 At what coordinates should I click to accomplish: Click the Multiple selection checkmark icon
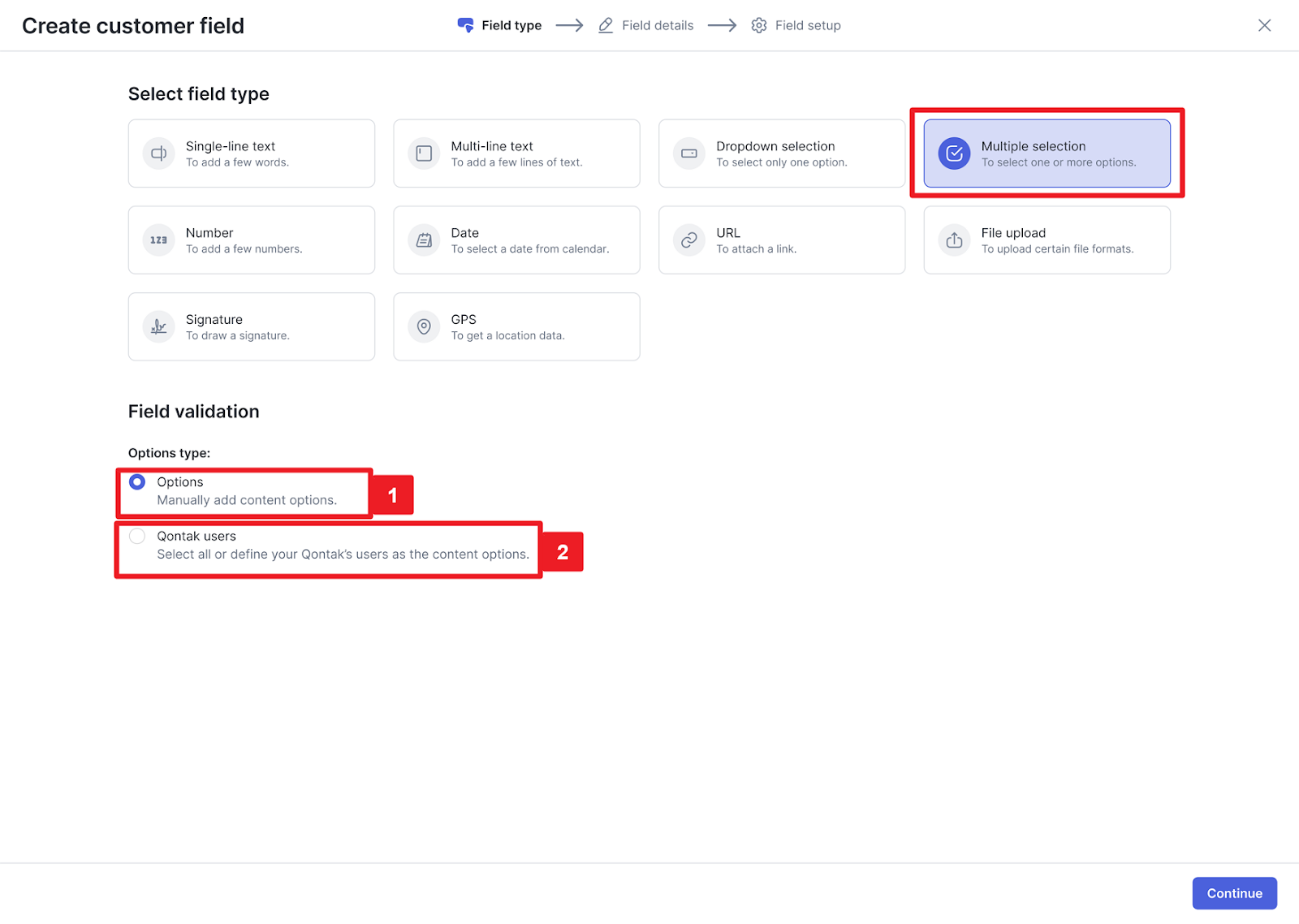pyautogui.click(x=954, y=153)
